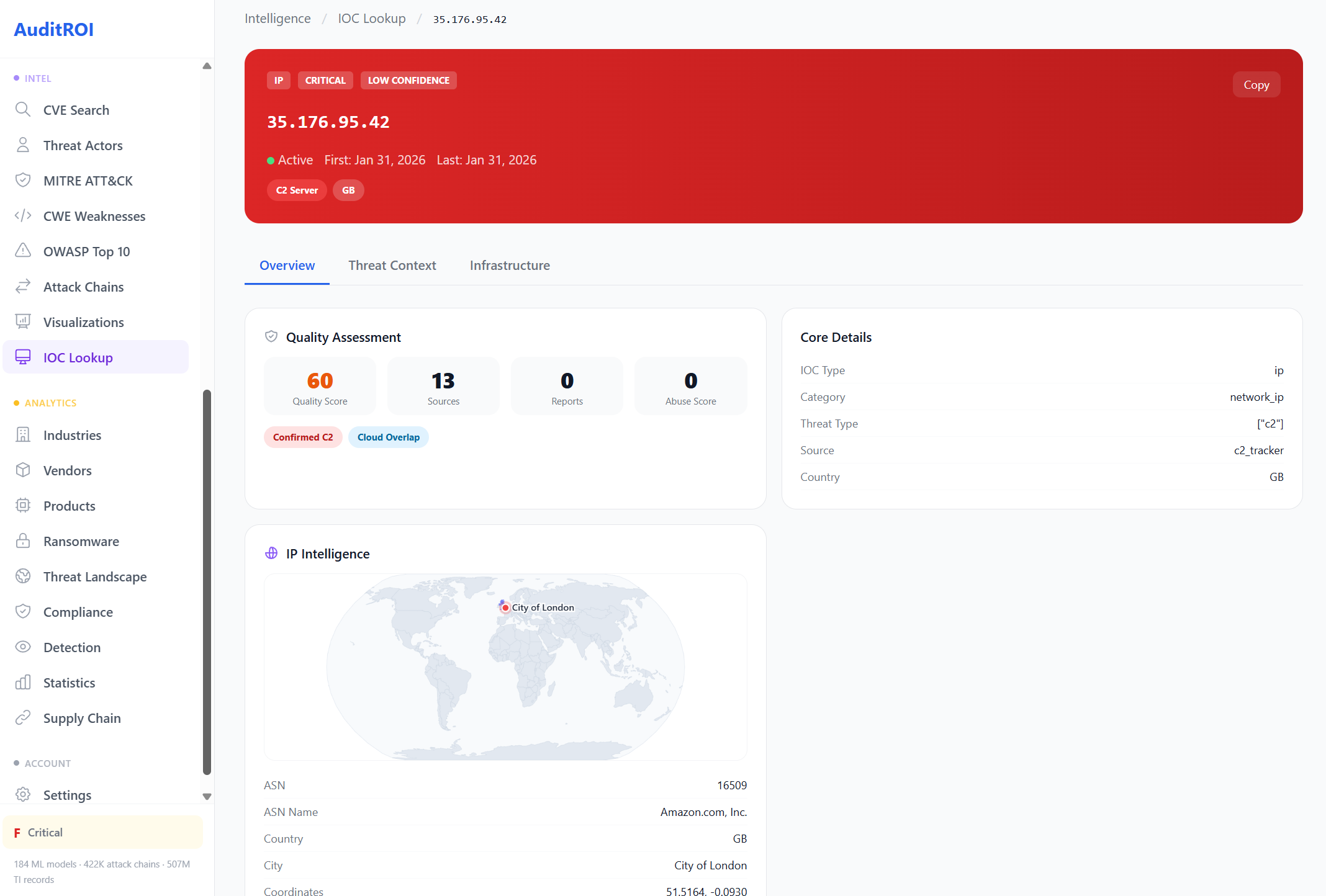Open the Infrastructure tab

(x=509, y=266)
